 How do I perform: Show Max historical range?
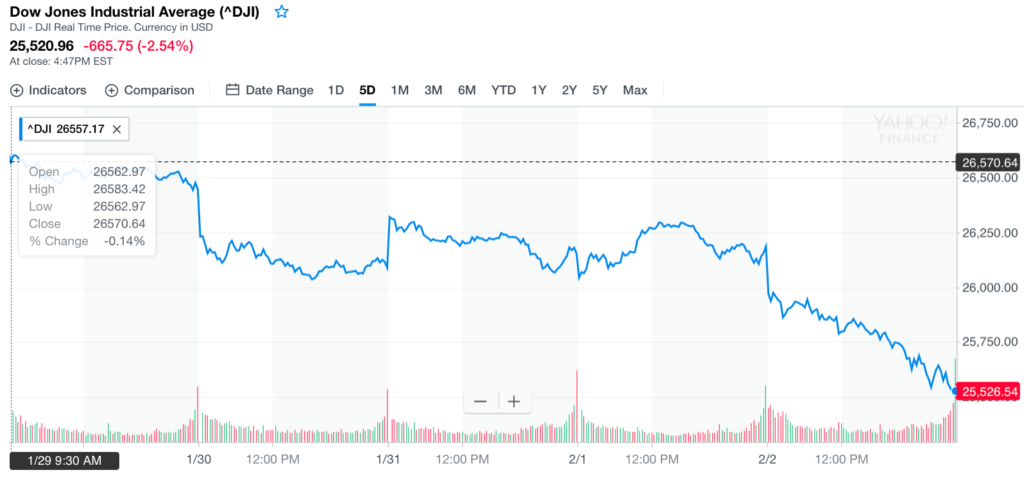point(635,90)
